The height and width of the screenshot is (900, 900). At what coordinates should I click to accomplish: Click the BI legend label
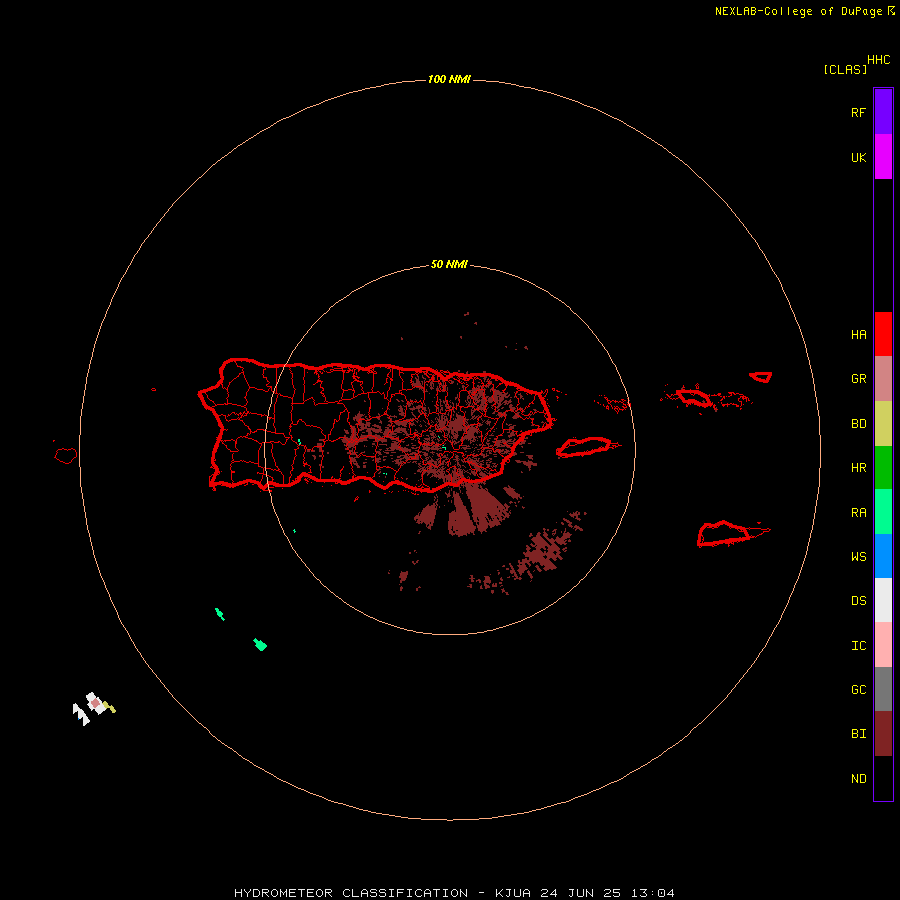point(858,734)
